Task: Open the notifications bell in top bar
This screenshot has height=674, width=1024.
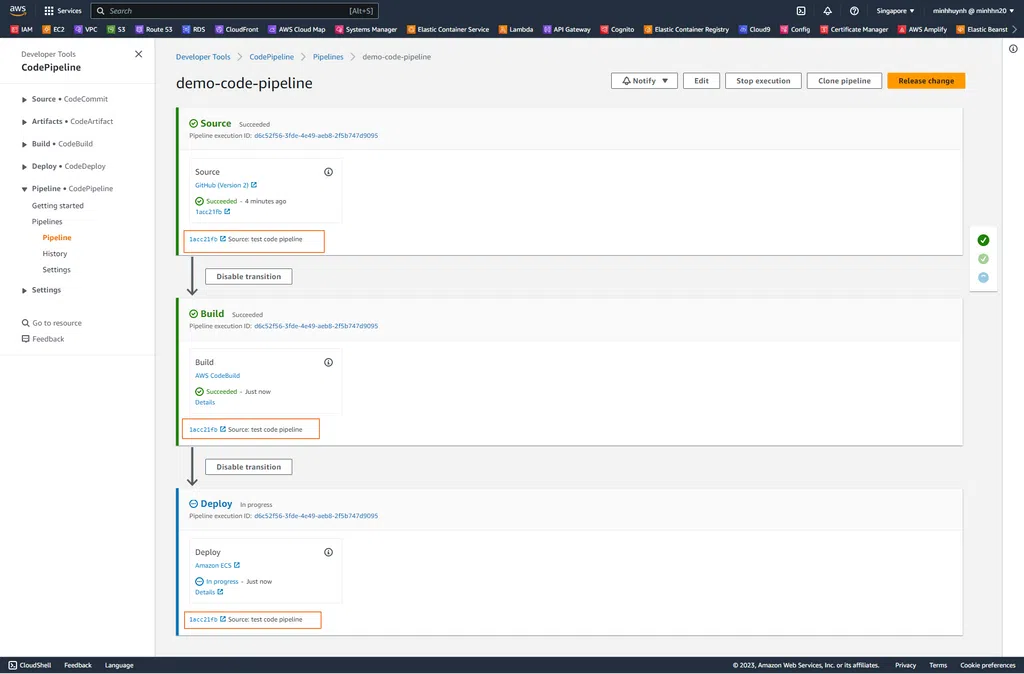Action: [x=827, y=10]
